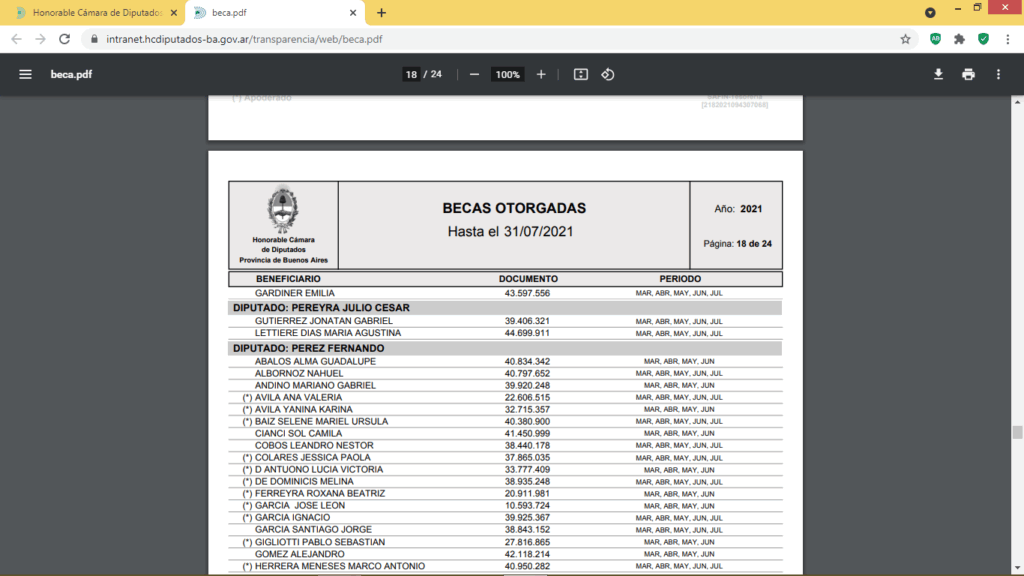Close the Honorable Cámara de Diputados tab

[x=174, y=12]
